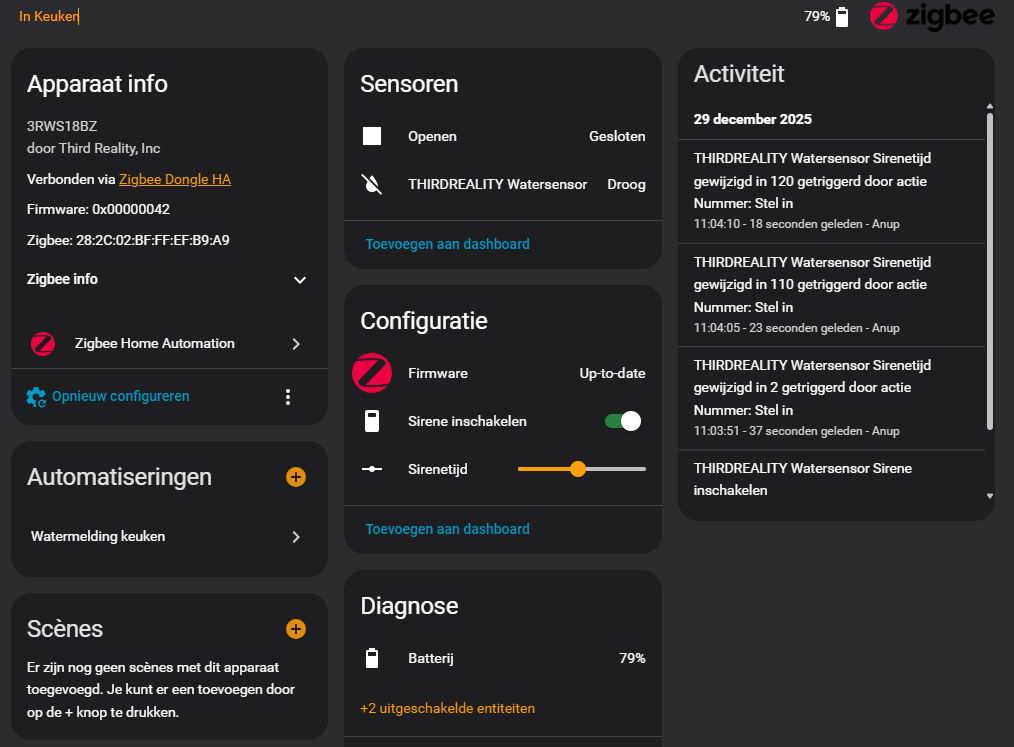Open the Zigbee Home Automation integration
The width and height of the screenshot is (1014, 747).
click(166, 344)
